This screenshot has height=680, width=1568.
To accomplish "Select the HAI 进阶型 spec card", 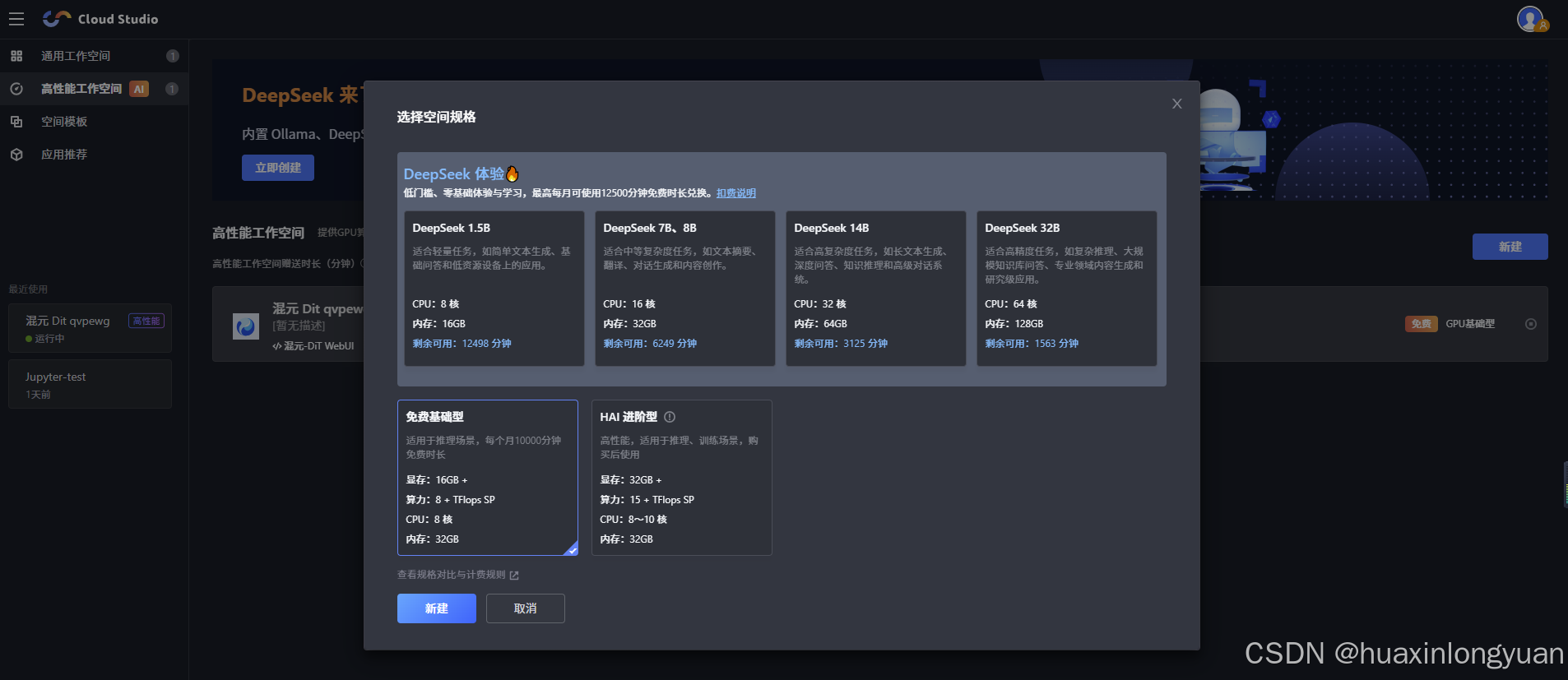I will 682,478.
